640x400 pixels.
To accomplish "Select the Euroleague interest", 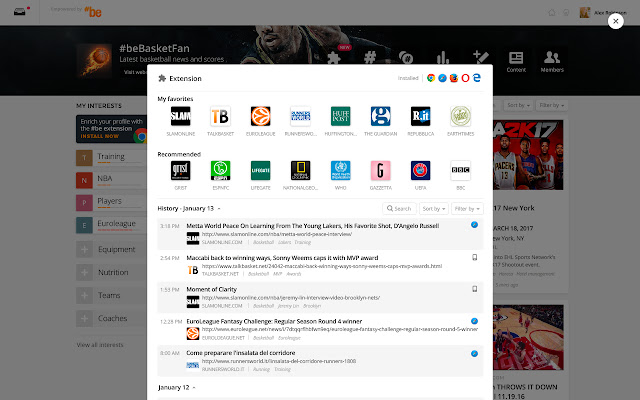I will click(111, 225).
